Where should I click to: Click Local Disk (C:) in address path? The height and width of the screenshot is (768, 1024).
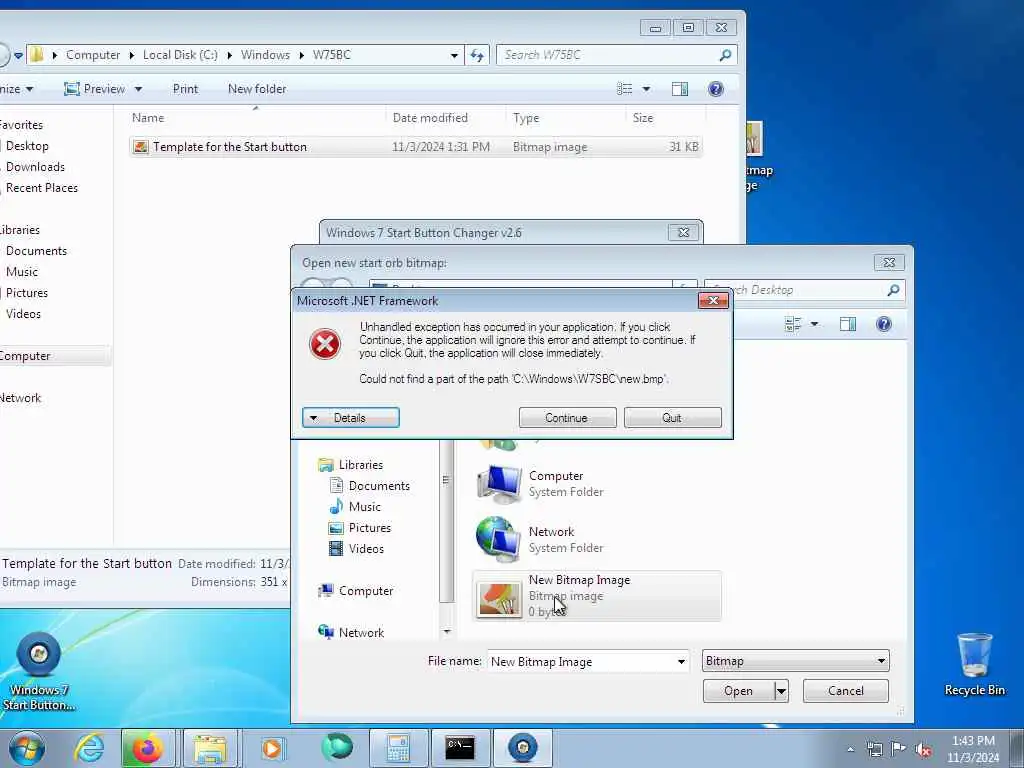tap(180, 55)
